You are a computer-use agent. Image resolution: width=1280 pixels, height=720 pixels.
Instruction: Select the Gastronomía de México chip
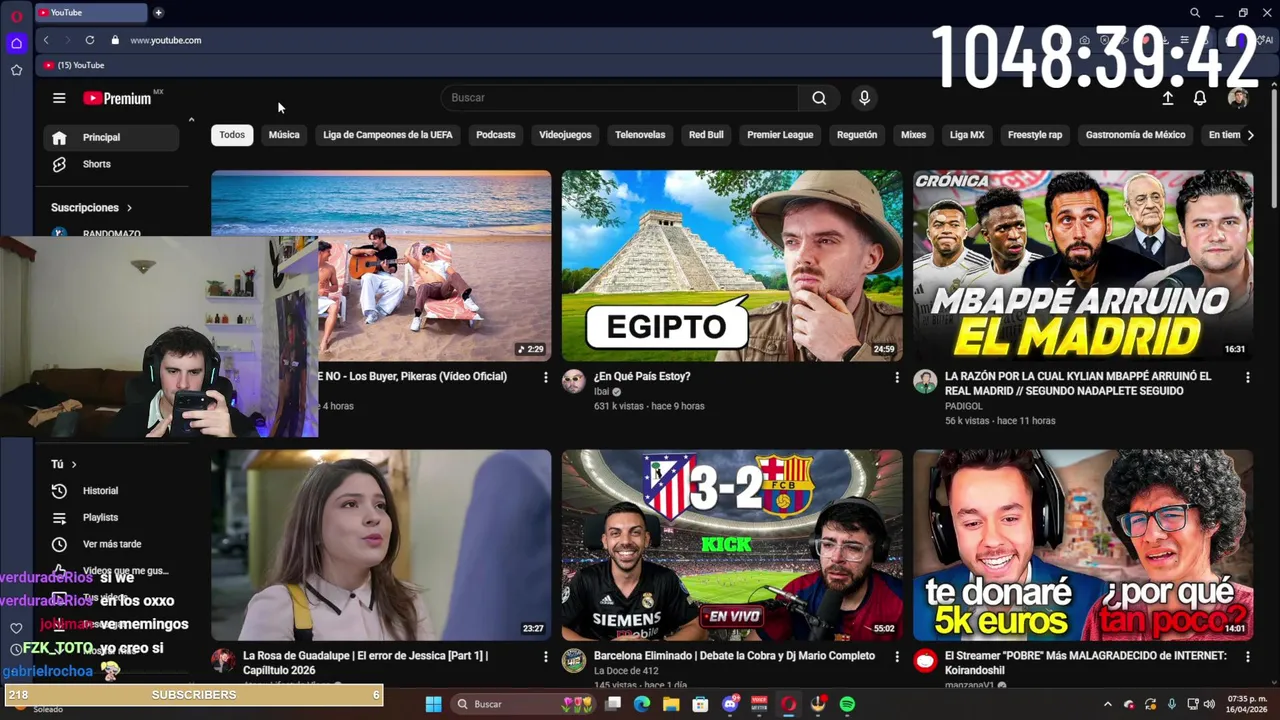pos(1135,135)
